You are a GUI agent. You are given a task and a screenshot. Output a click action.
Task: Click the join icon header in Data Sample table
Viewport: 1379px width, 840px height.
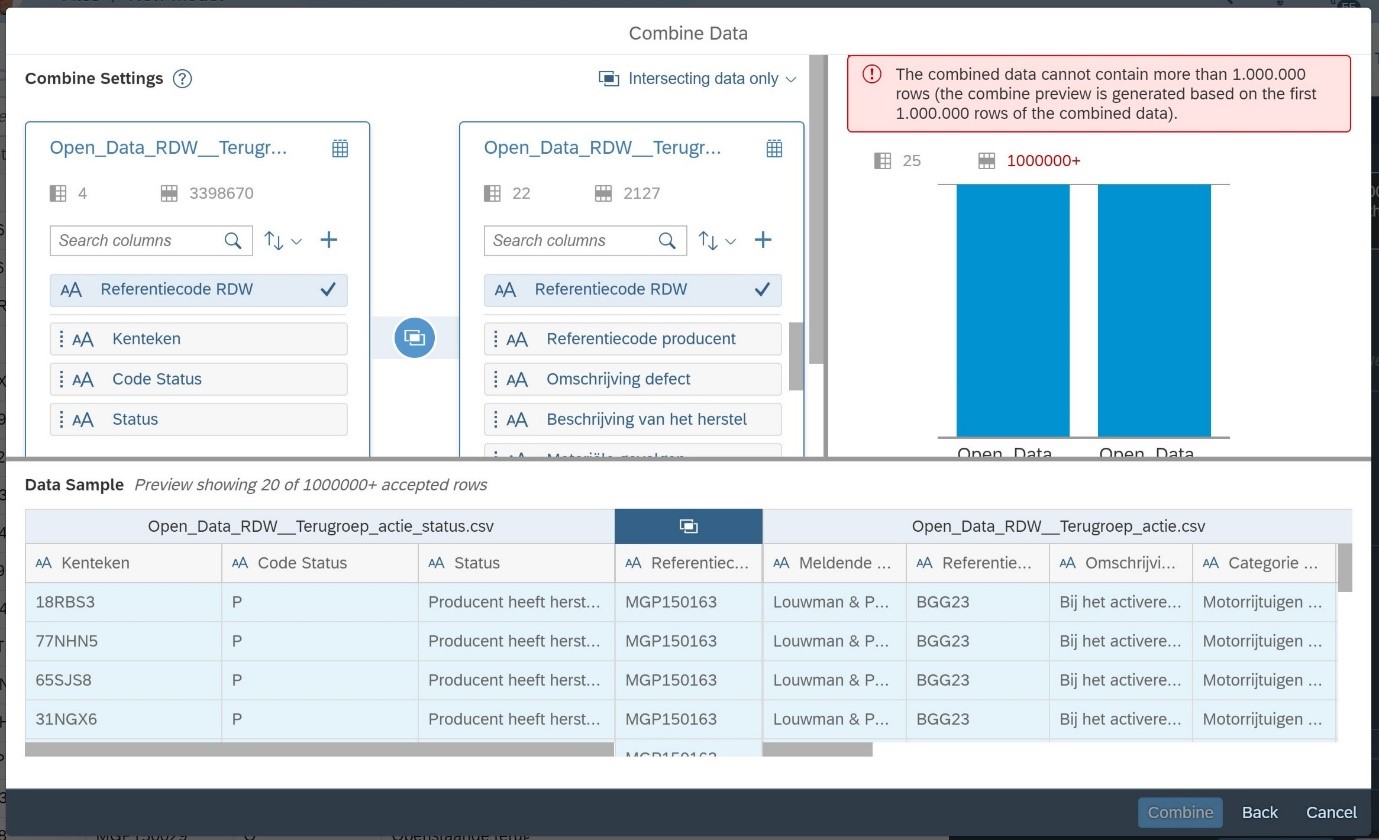click(688, 526)
